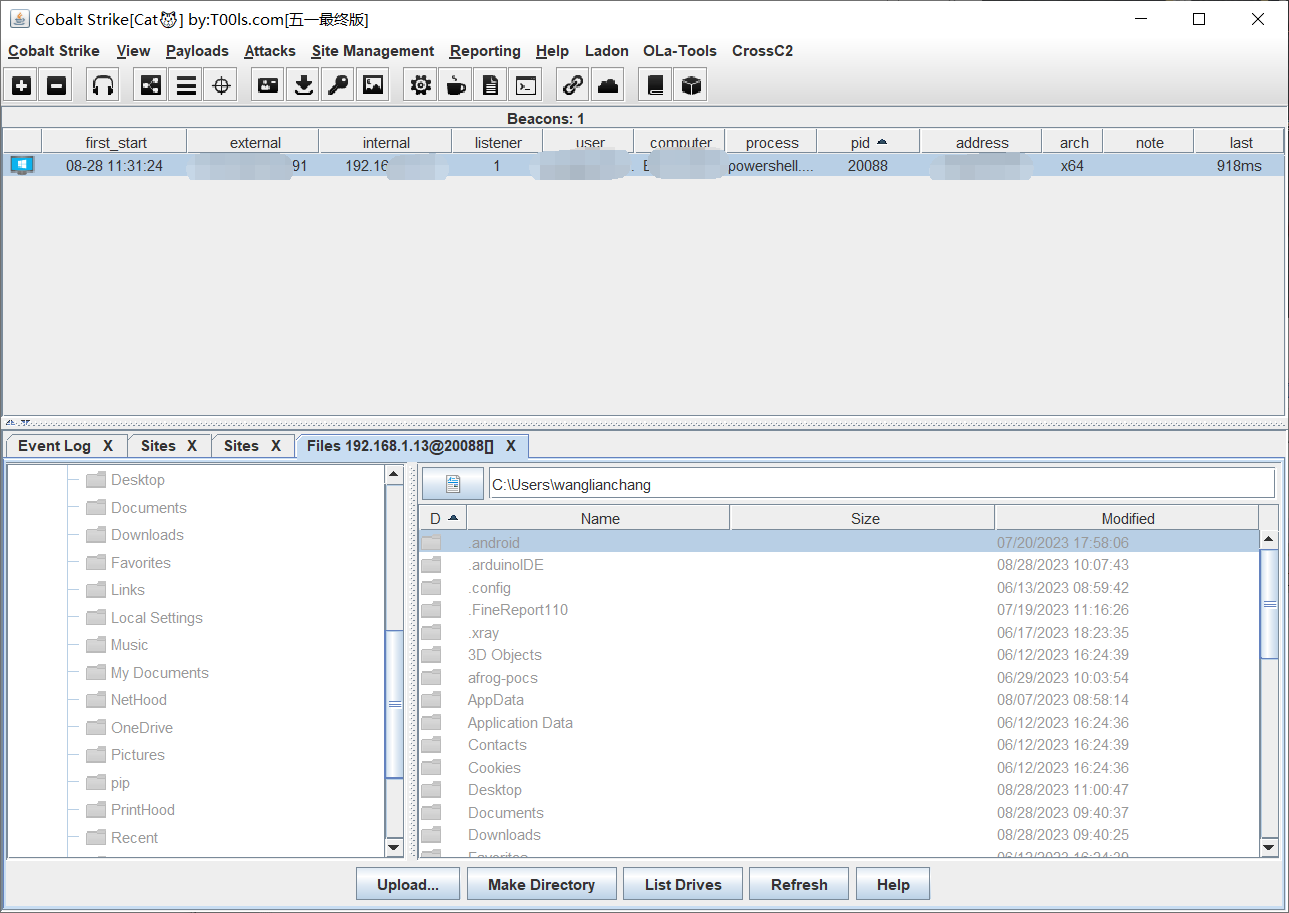
Task: Click the chain link host file icon
Action: point(573,85)
